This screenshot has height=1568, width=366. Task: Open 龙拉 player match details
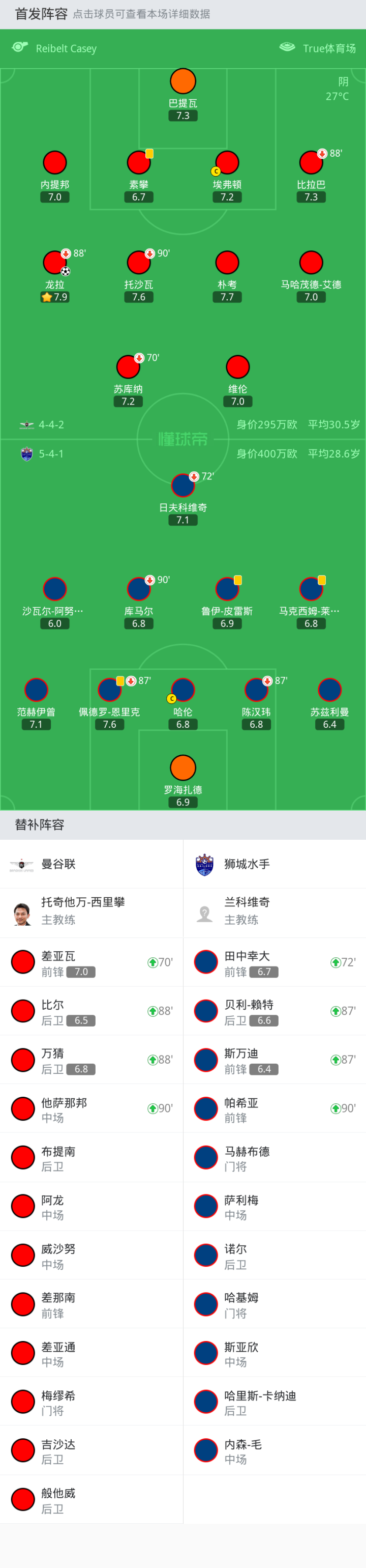(55, 262)
